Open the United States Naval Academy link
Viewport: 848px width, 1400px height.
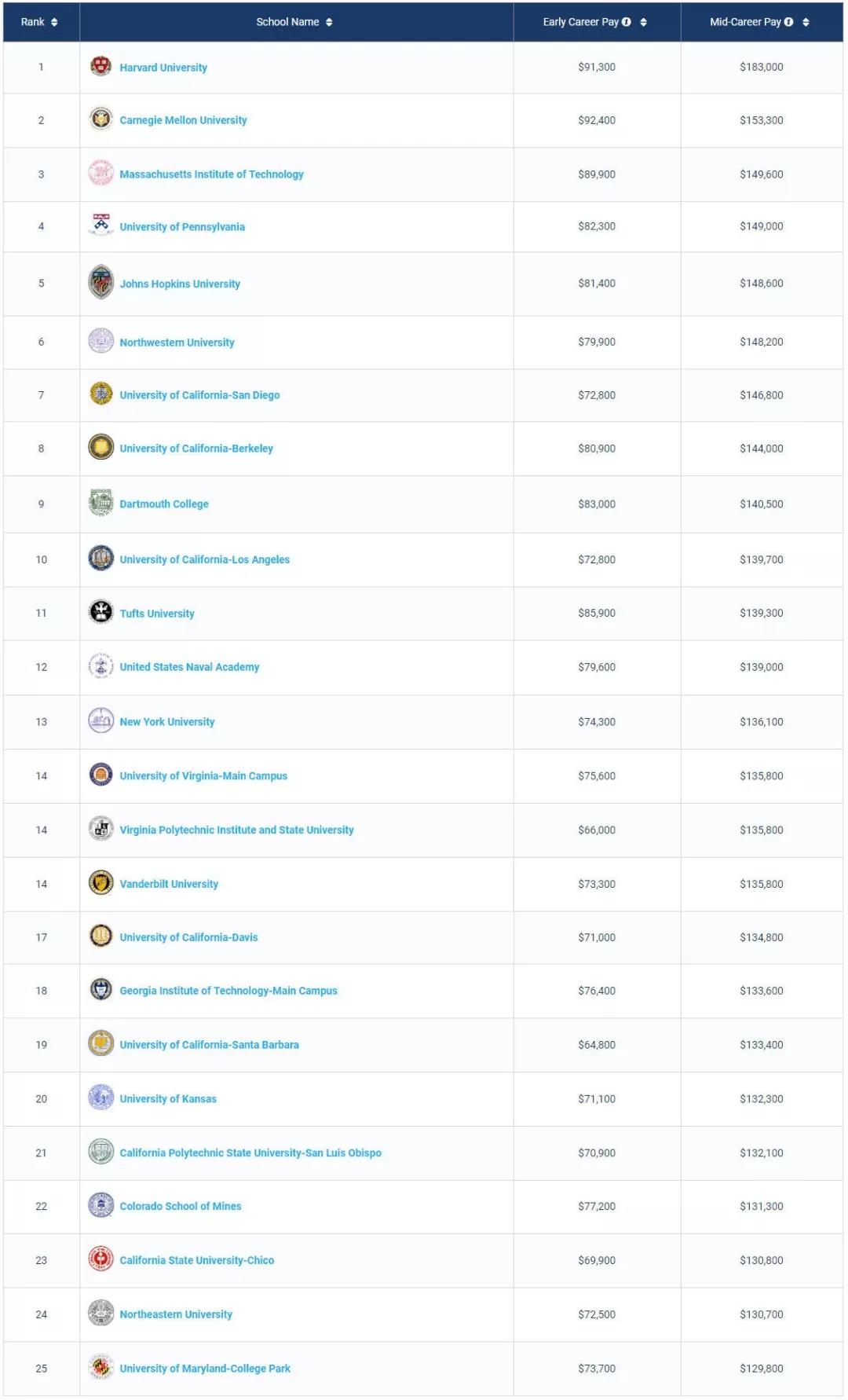(189, 667)
